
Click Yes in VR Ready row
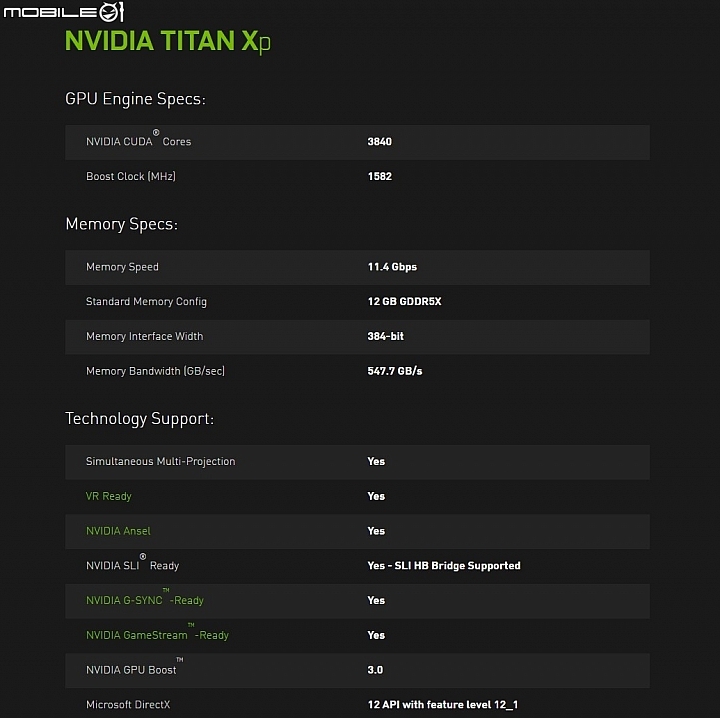tap(376, 496)
